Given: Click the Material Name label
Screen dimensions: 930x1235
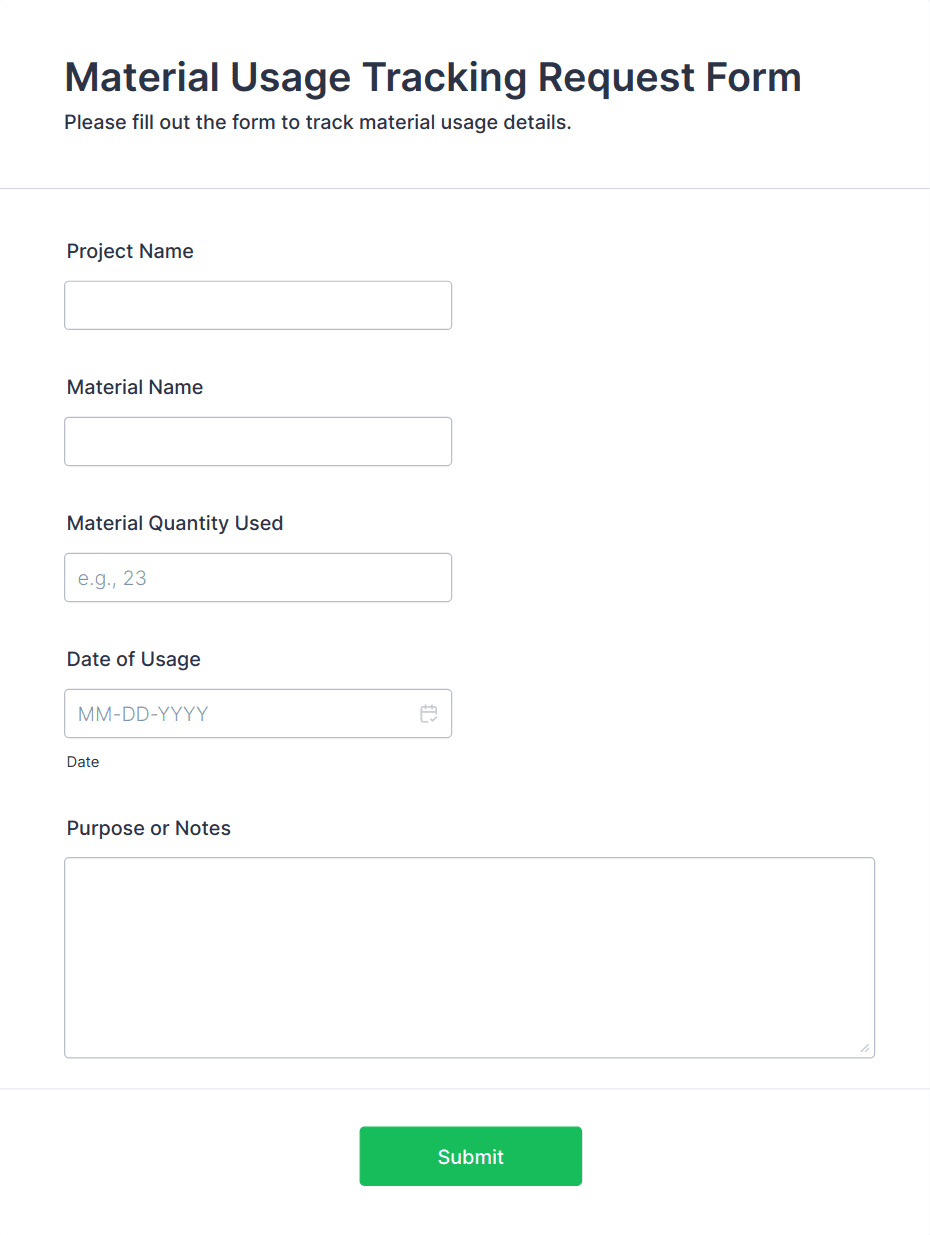Looking at the screenshot, I should [135, 387].
